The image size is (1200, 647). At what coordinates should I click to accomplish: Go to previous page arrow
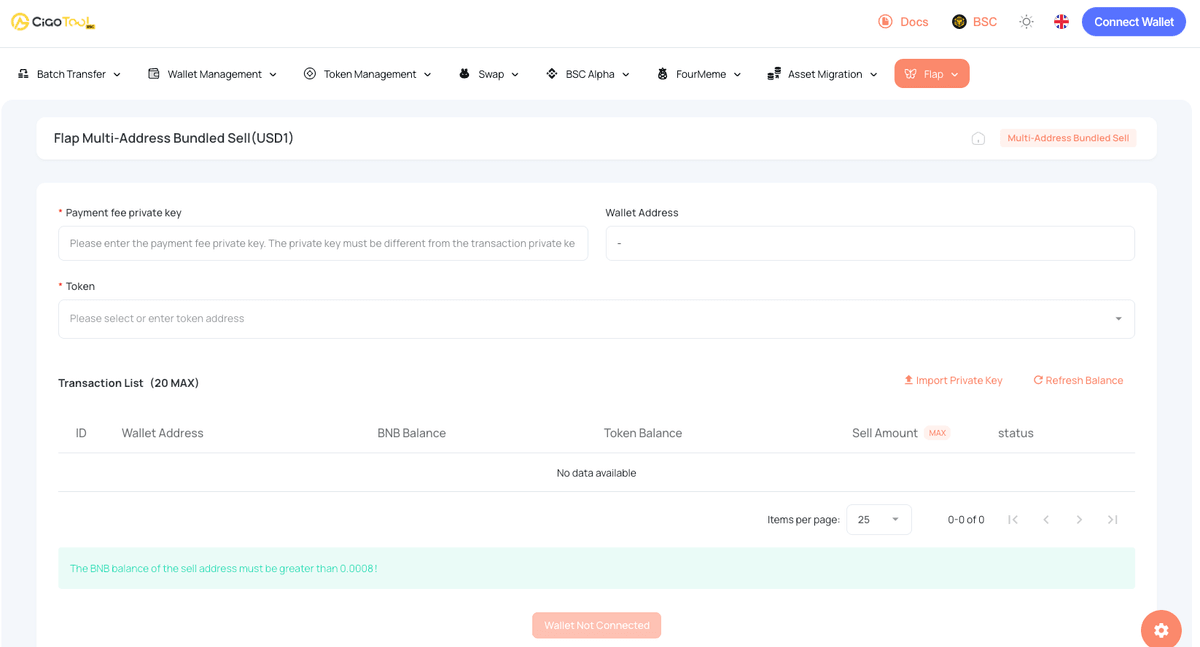[1046, 520]
